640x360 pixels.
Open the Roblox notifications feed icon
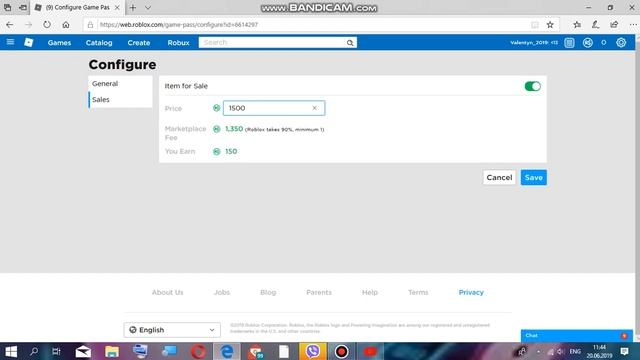(569, 42)
